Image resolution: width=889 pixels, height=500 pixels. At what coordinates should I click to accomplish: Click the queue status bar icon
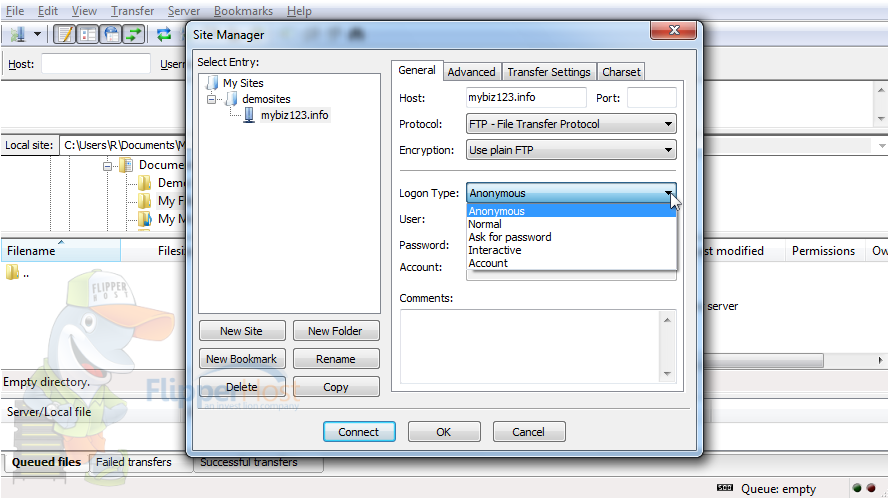725,488
